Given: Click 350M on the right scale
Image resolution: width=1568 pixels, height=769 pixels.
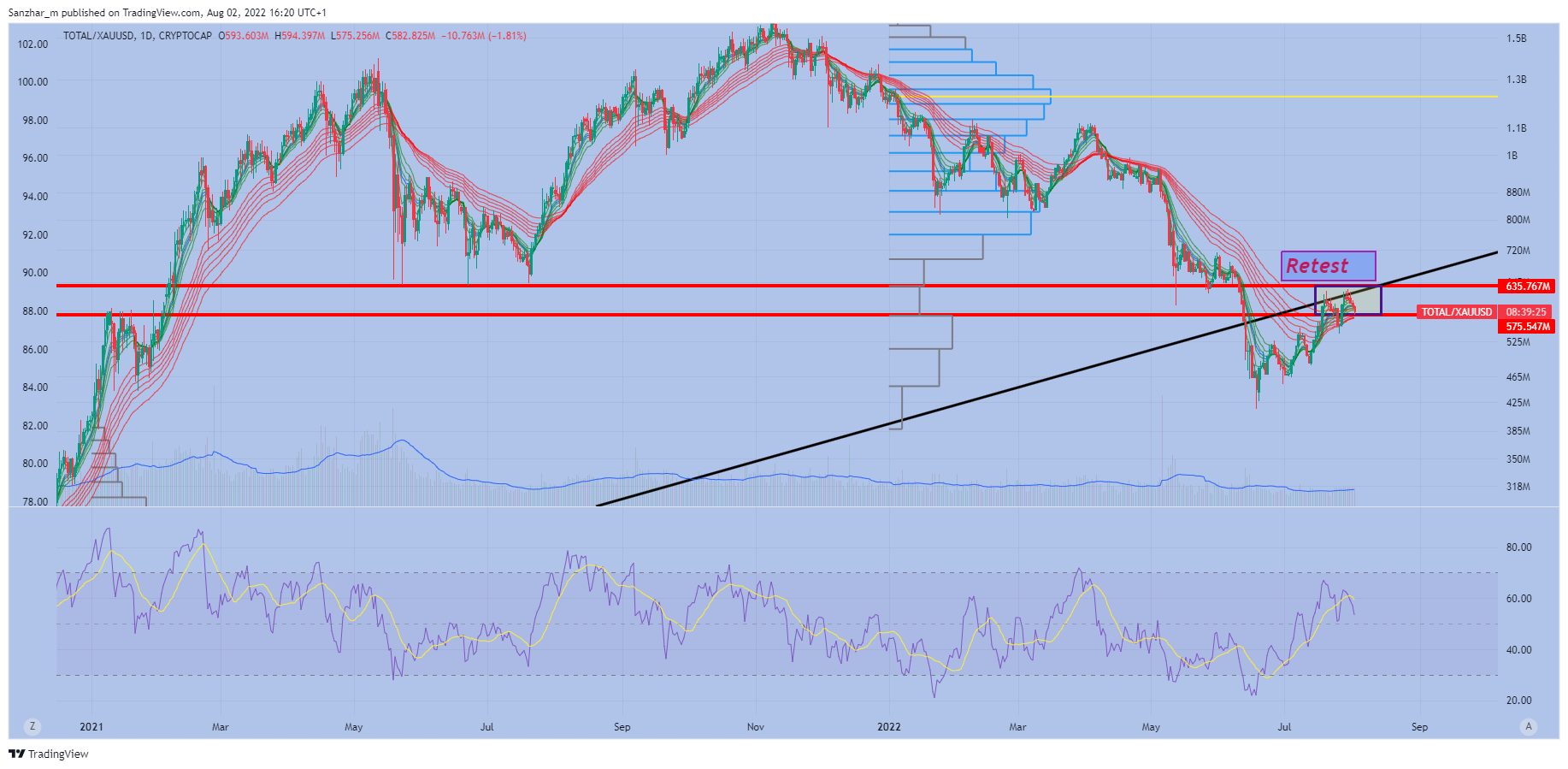Looking at the screenshot, I should tap(1518, 459).
